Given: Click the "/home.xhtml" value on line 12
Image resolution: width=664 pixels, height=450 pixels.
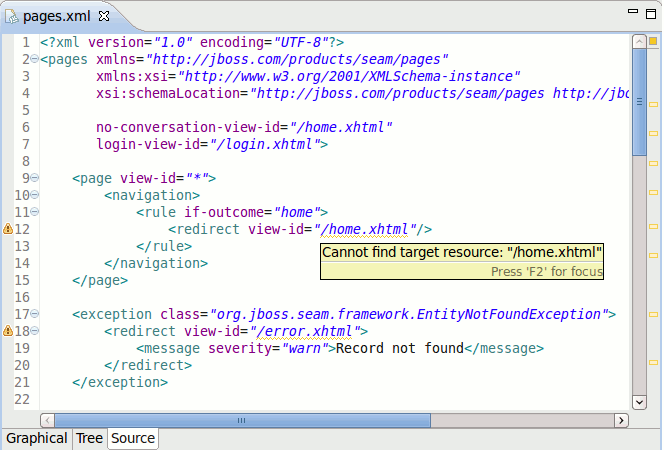Looking at the screenshot, I should [x=367, y=229].
